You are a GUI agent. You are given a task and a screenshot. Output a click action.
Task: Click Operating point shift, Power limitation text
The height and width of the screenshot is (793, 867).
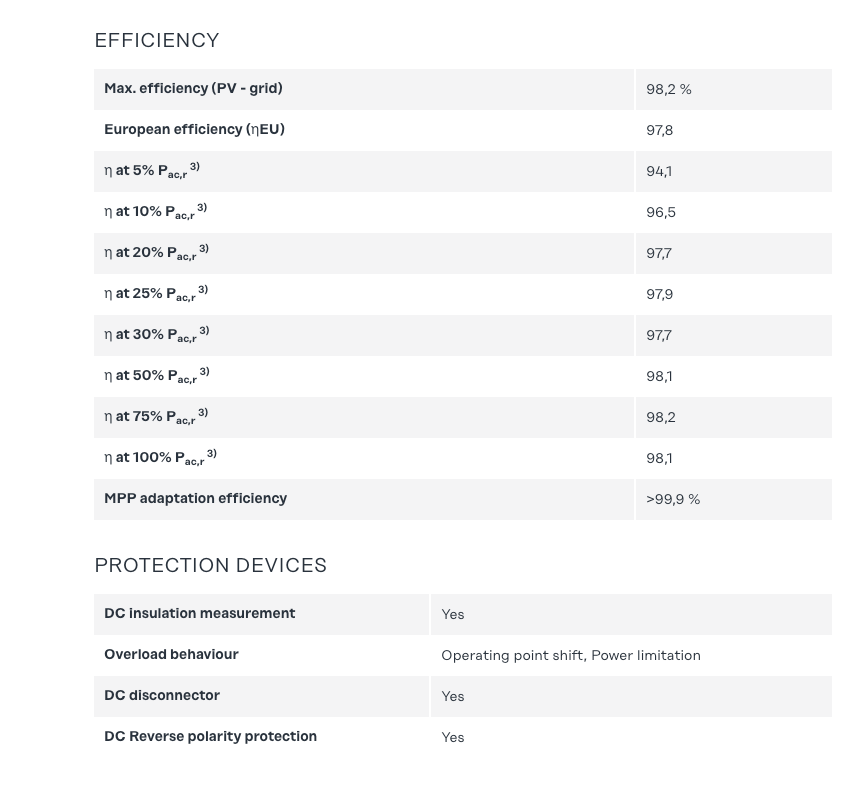tap(571, 656)
